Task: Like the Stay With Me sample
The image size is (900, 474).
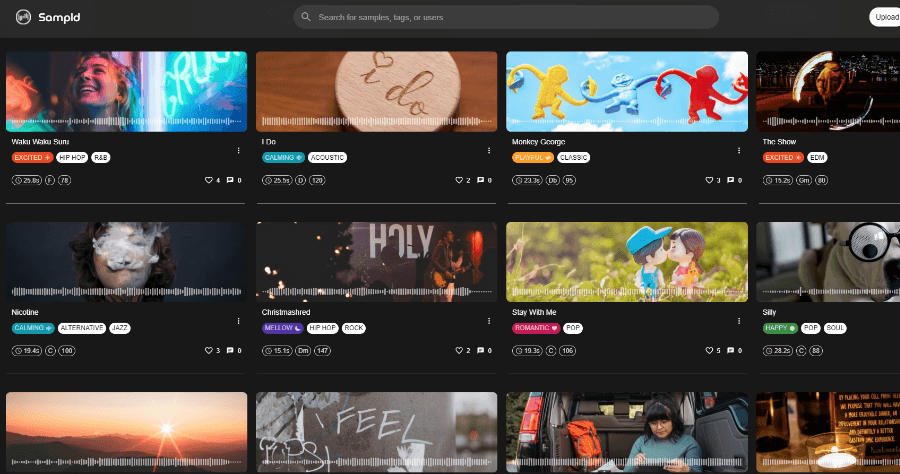Action: click(x=709, y=351)
